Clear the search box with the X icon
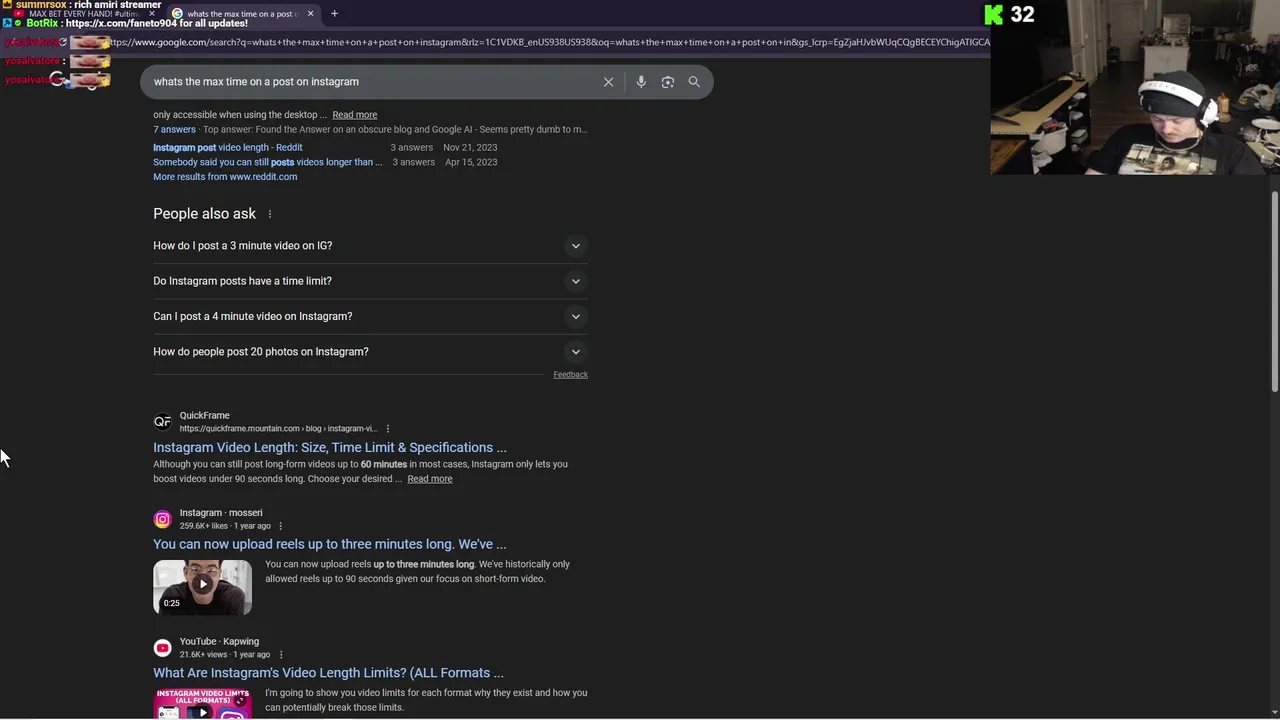The height and width of the screenshot is (720, 1280). [608, 82]
